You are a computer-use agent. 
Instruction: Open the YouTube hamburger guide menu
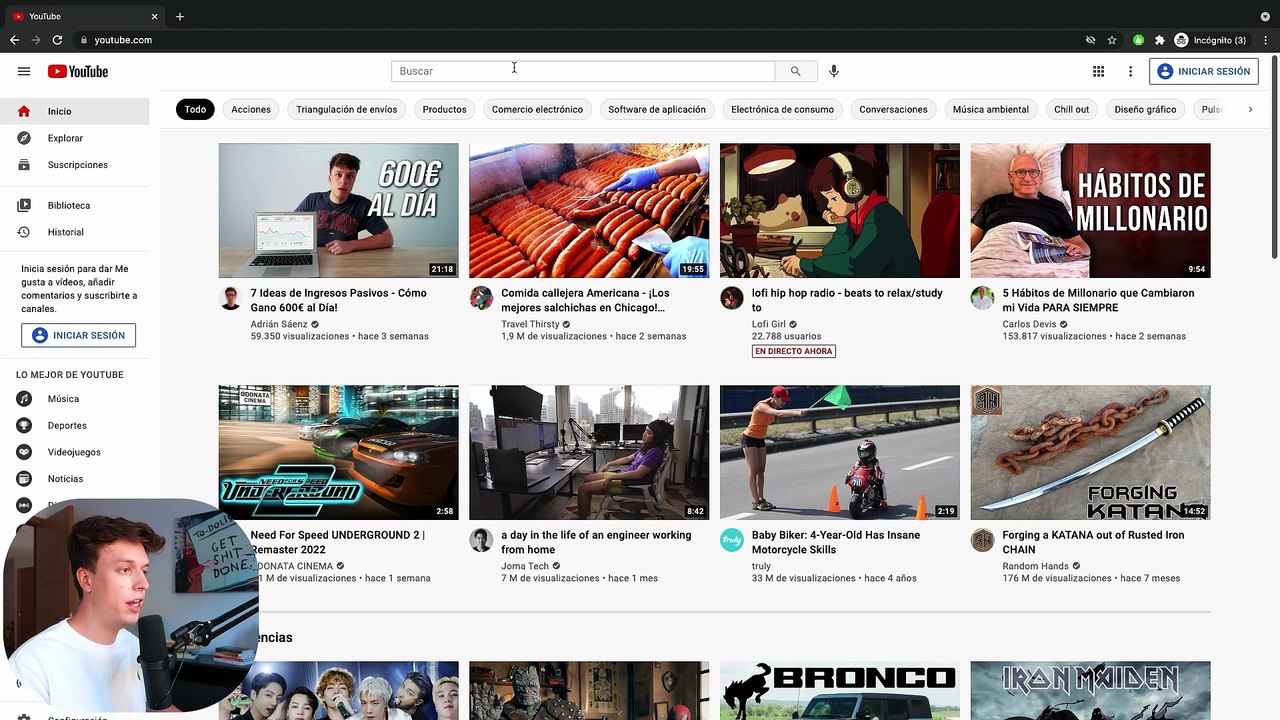tap(24, 71)
